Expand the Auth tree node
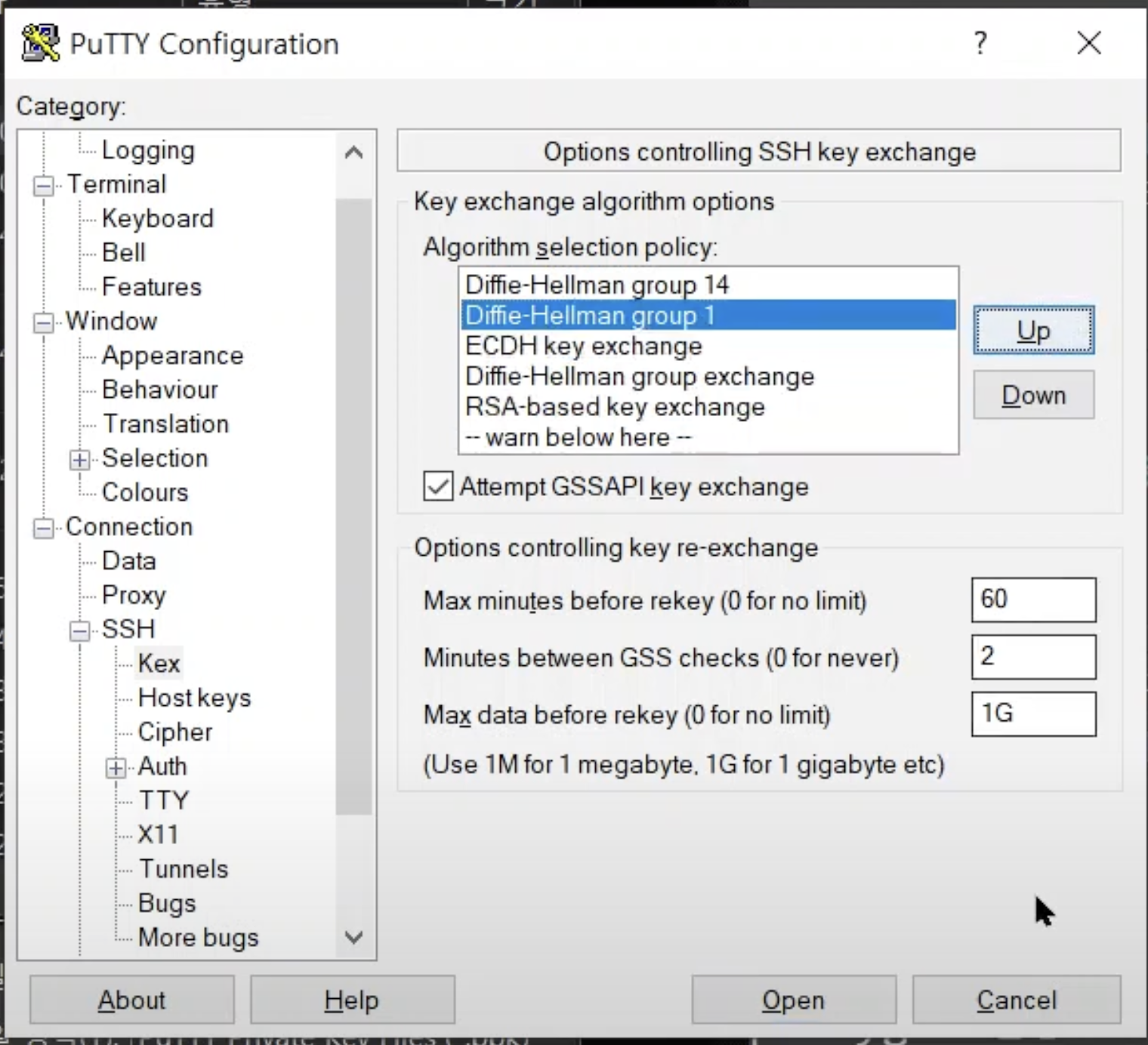The width and height of the screenshot is (1148, 1045). pyautogui.click(x=116, y=768)
